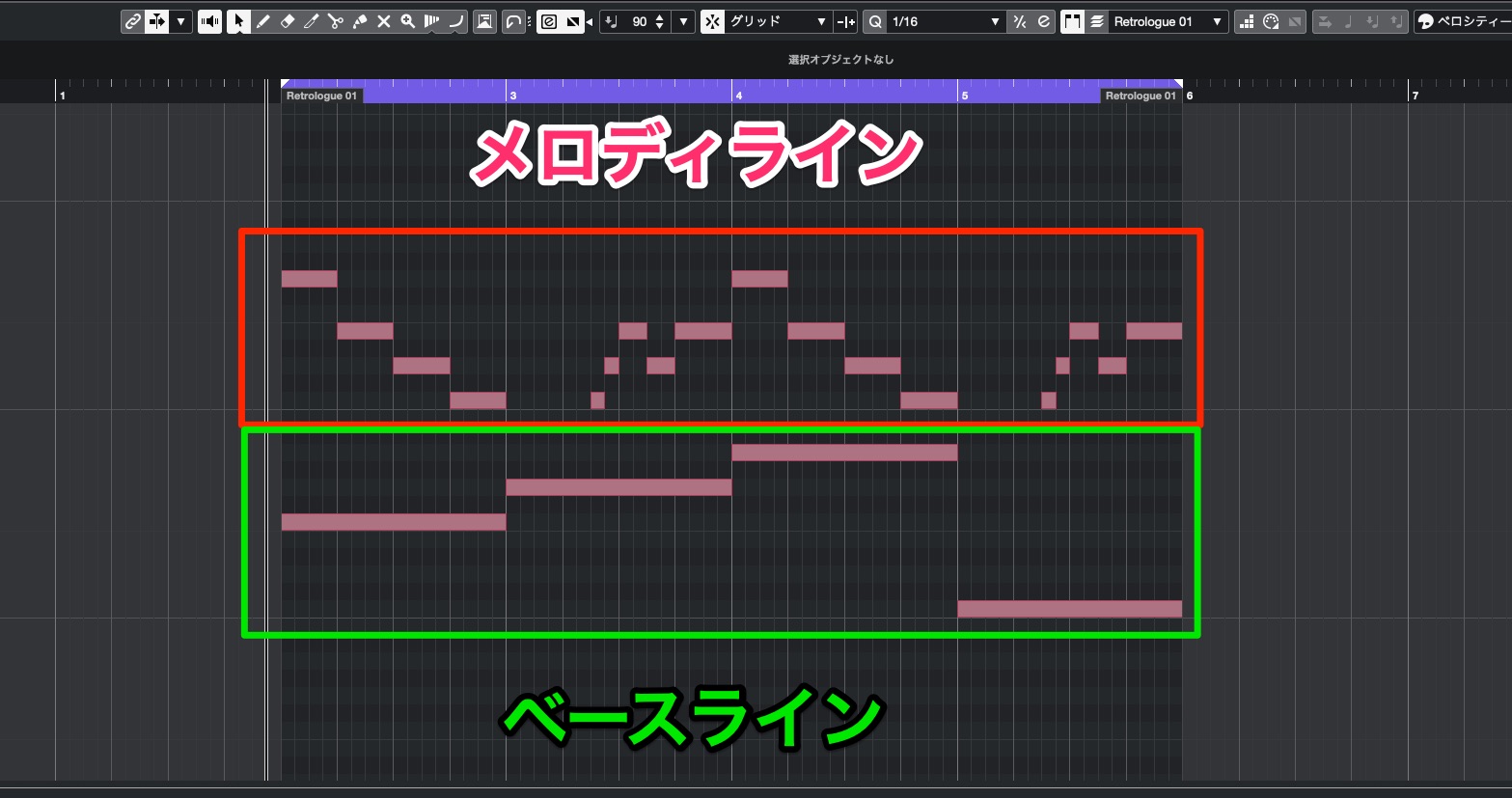The image size is (1512, 798).
Task: Click the insert velocity value 90
Action: tap(640, 21)
